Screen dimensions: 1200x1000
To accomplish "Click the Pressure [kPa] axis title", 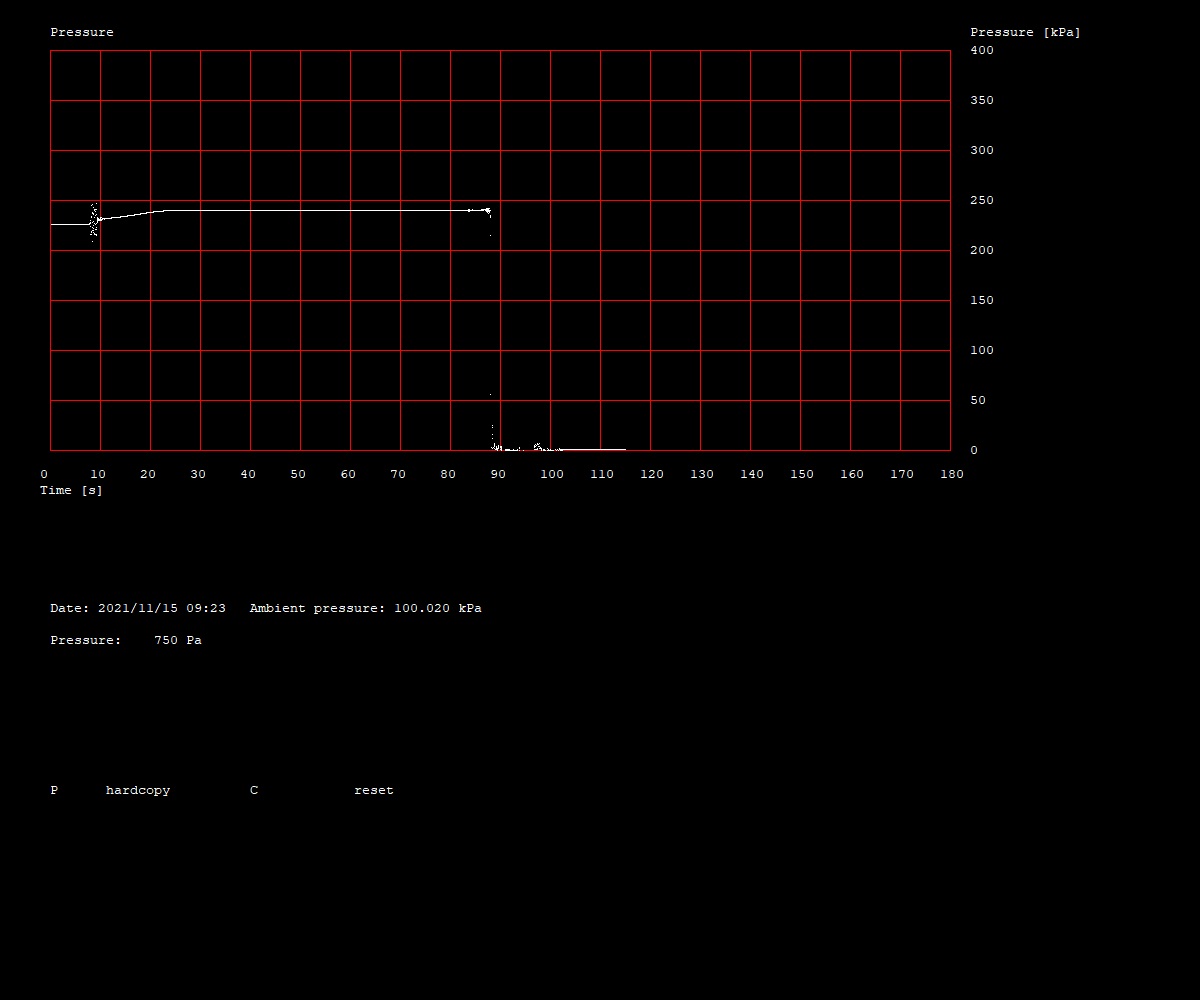I will (x=1025, y=32).
